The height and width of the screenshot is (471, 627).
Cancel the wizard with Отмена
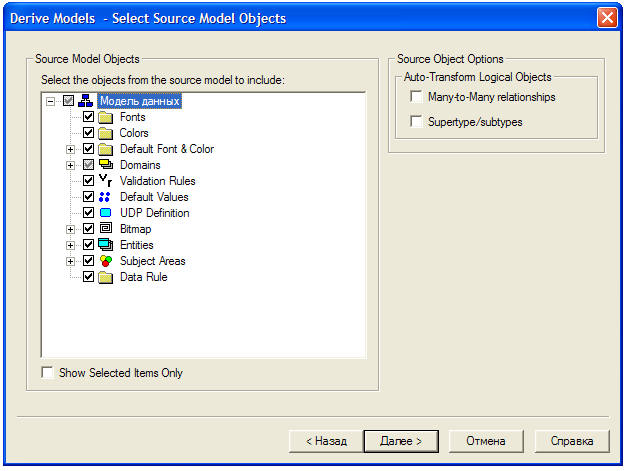(486, 441)
